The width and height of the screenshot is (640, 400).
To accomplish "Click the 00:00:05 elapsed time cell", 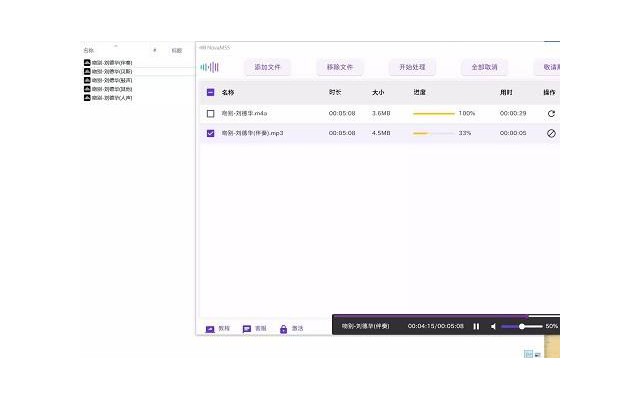I will coord(513,133).
